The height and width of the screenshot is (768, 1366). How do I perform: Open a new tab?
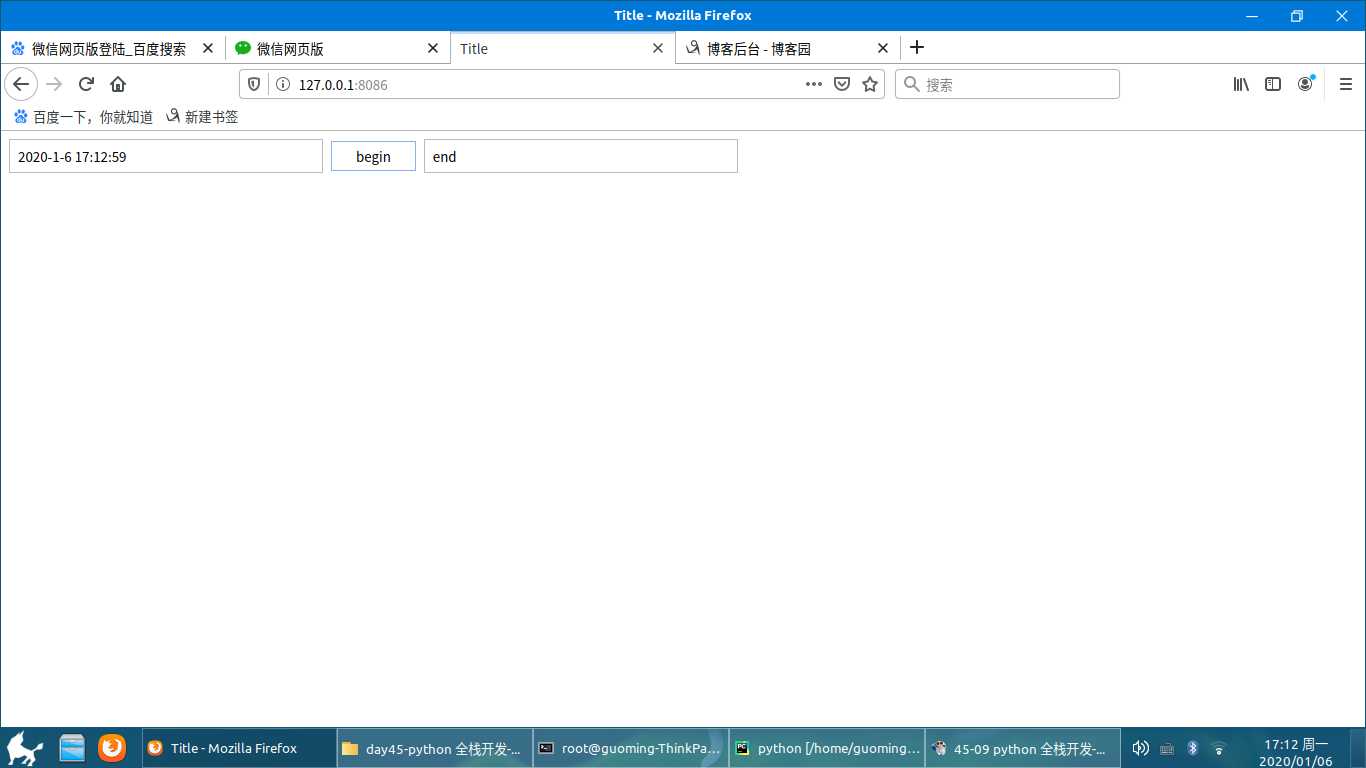(x=917, y=48)
